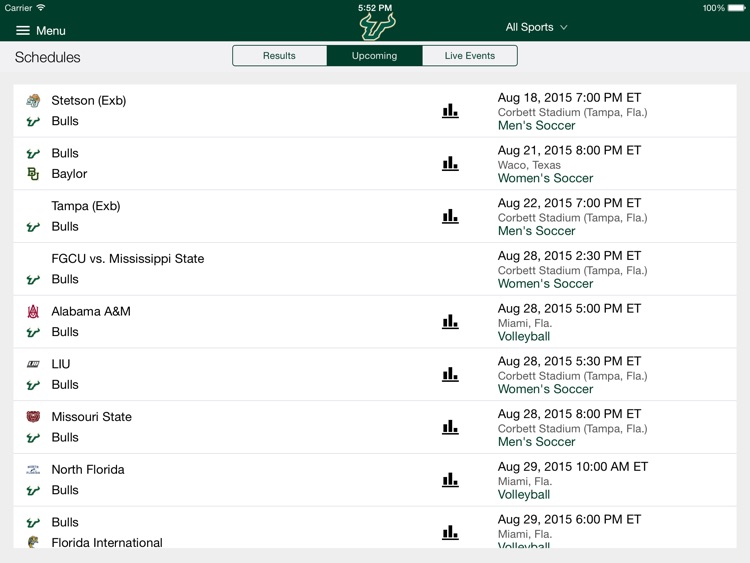Tap Bulls logo in FGCU vs. Mississippi State row

click(33, 279)
